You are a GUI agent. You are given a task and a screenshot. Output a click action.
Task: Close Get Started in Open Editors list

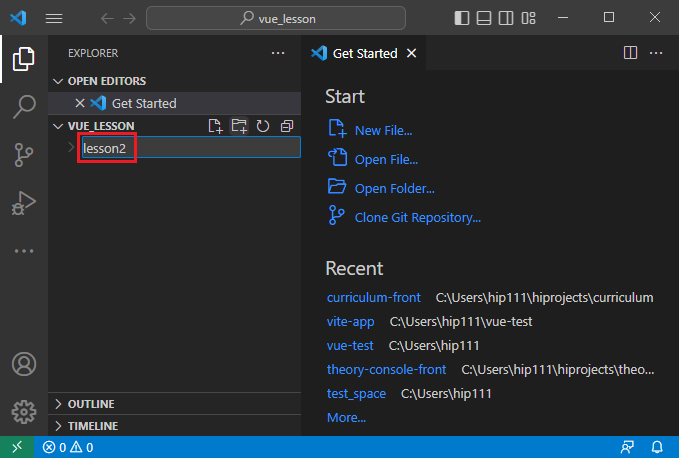pos(80,103)
